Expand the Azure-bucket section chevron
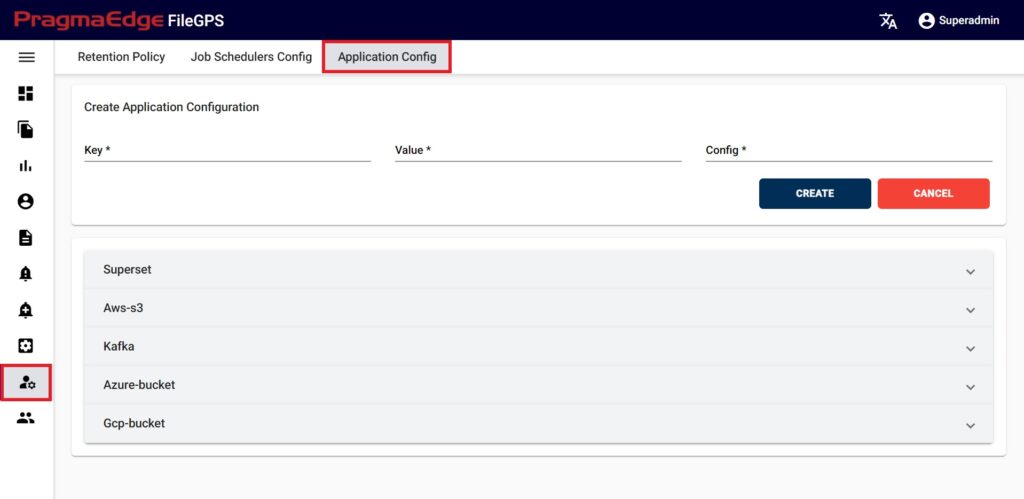1024x499 pixels. tap(970, 387)
